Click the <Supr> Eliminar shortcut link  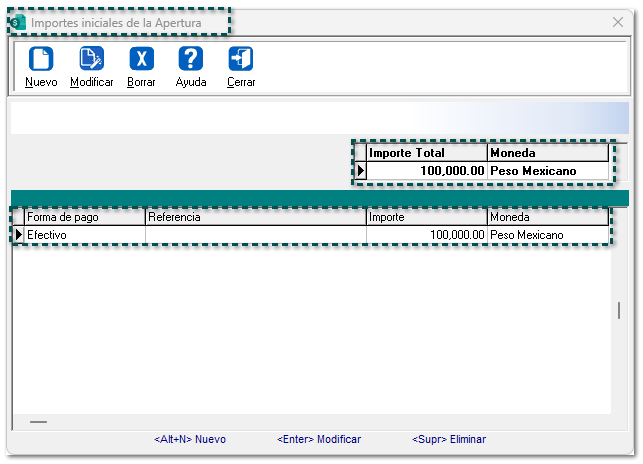click(x=449, y=439)
